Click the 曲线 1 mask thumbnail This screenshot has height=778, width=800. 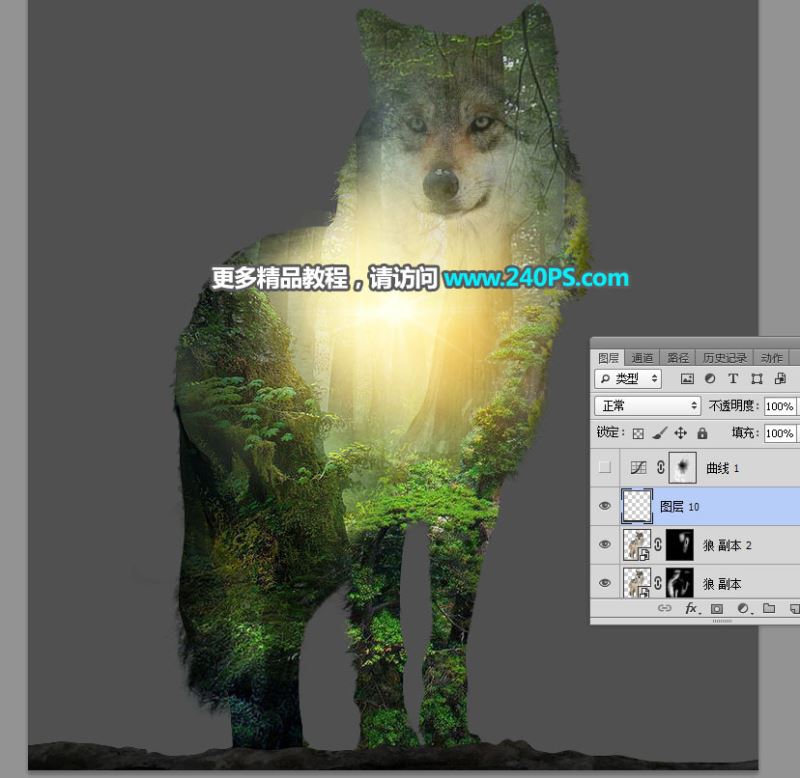[x=682, y=467]
